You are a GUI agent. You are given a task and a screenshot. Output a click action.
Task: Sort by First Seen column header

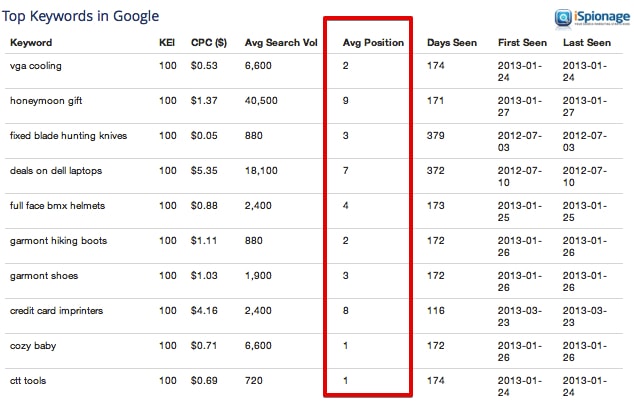(522, 43)
